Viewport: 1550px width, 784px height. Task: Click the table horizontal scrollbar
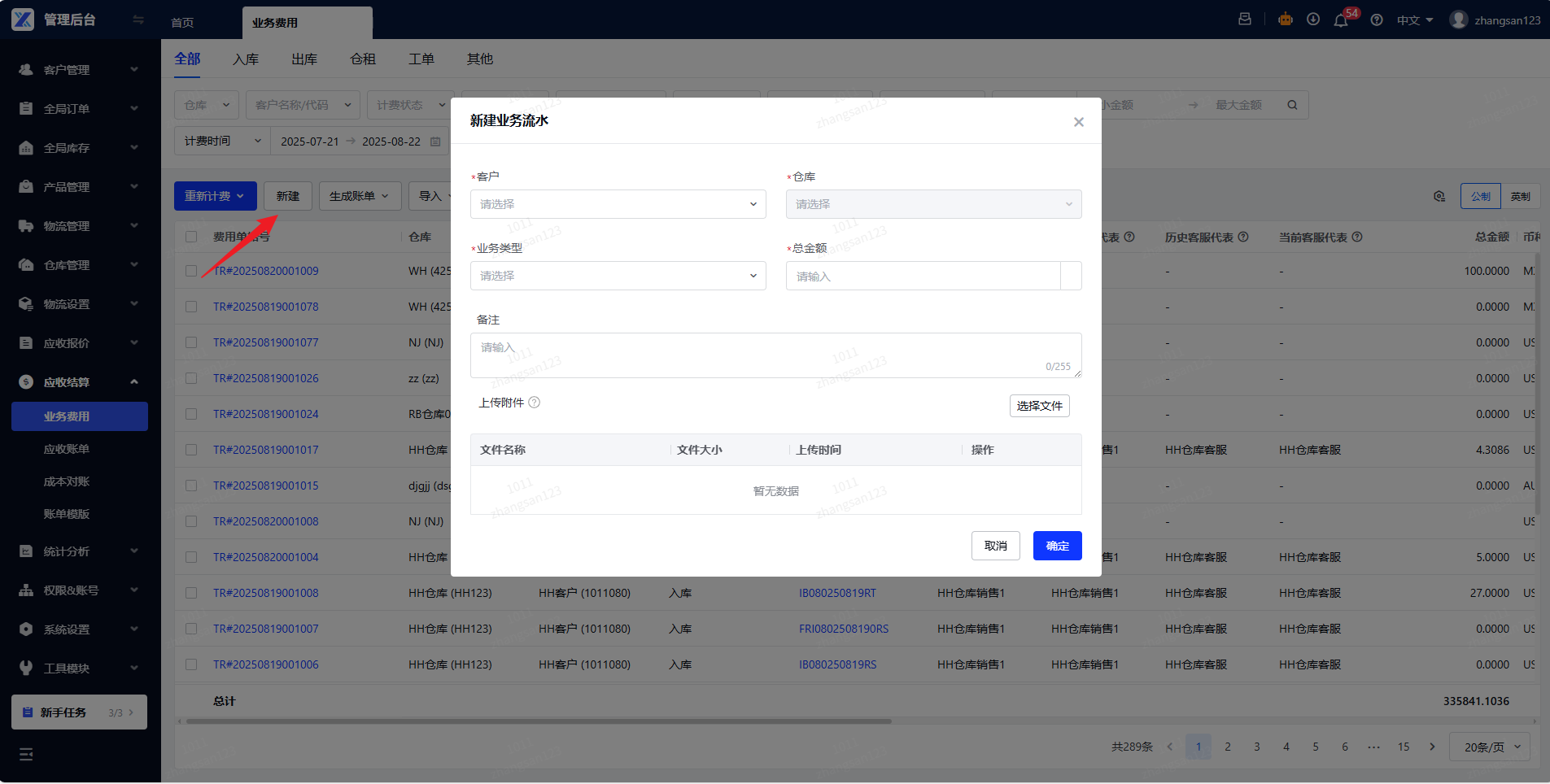pos(539,721)
